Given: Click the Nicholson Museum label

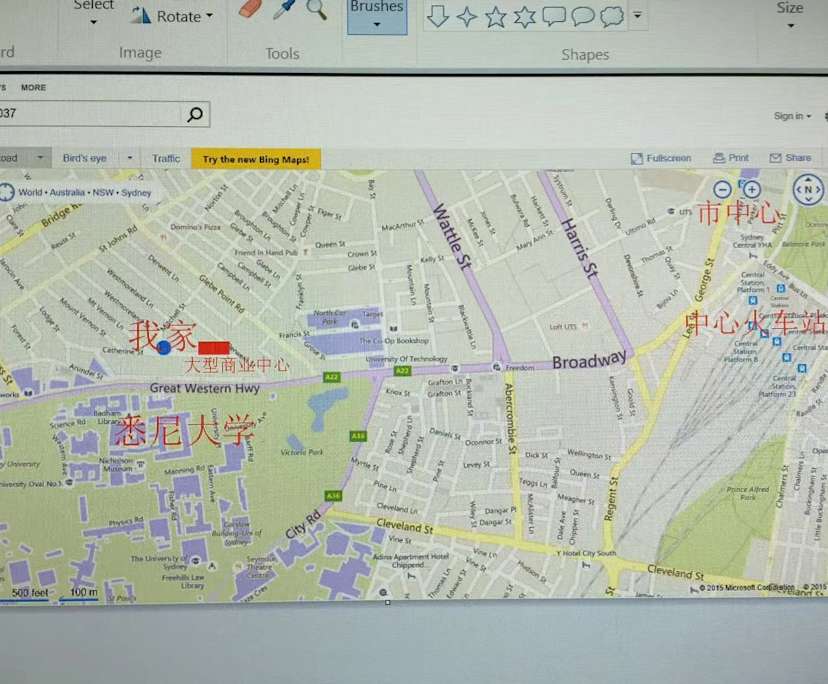Looking at the screenshot, I should tap(117, 464).
